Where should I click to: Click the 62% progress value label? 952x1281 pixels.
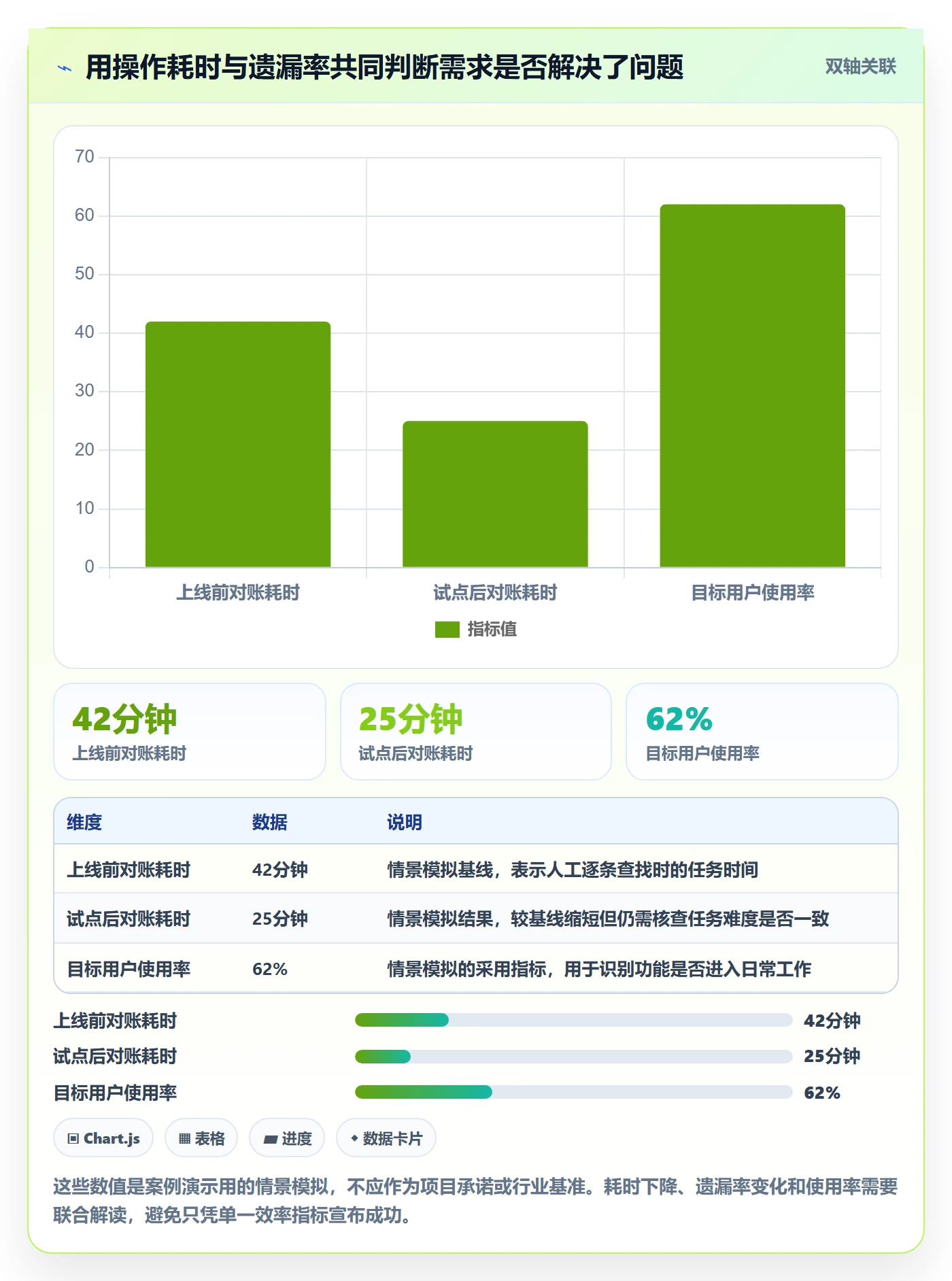click(x=822, y=1093)
